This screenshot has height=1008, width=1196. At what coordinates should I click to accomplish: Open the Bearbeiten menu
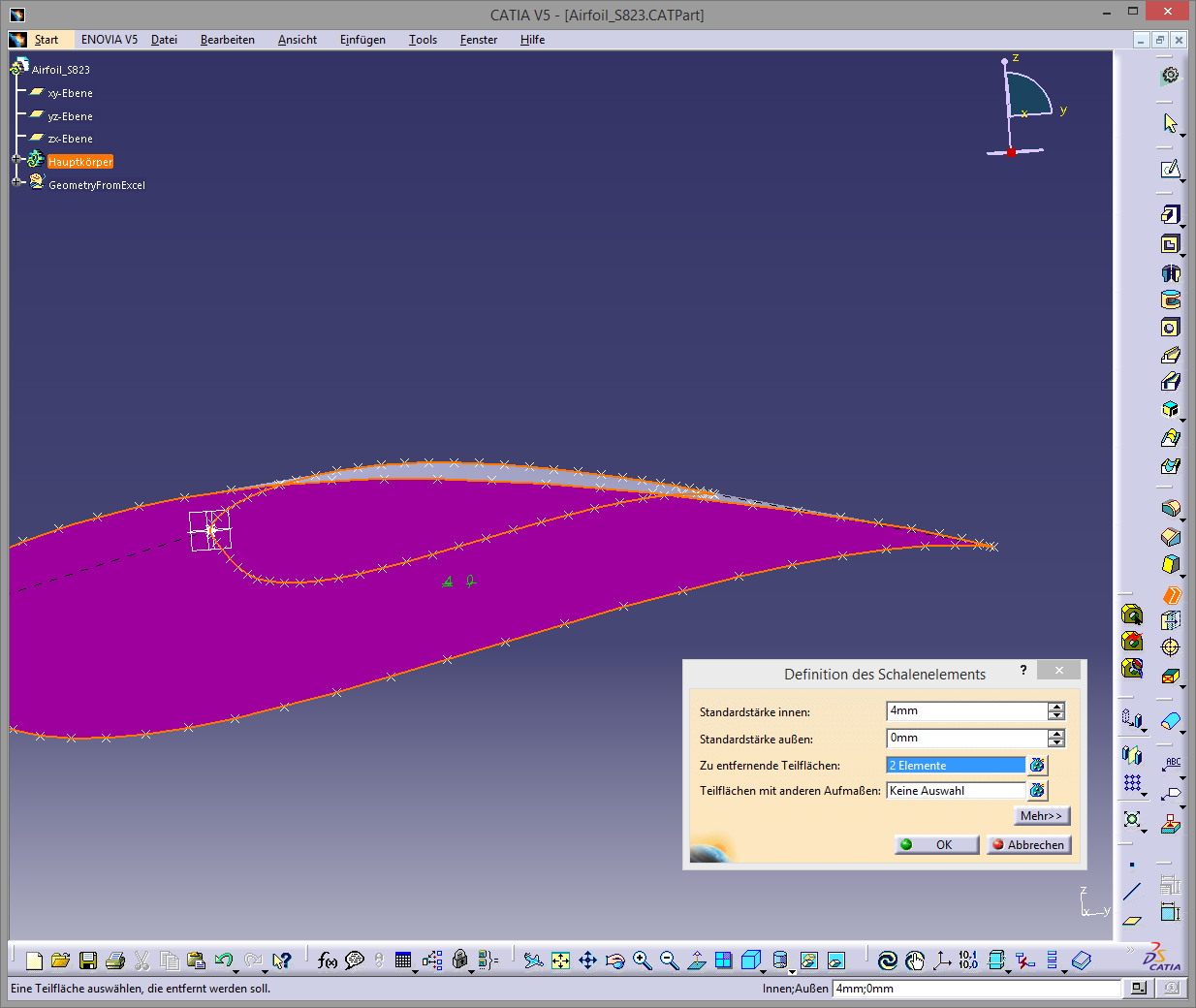pos(228,40)
